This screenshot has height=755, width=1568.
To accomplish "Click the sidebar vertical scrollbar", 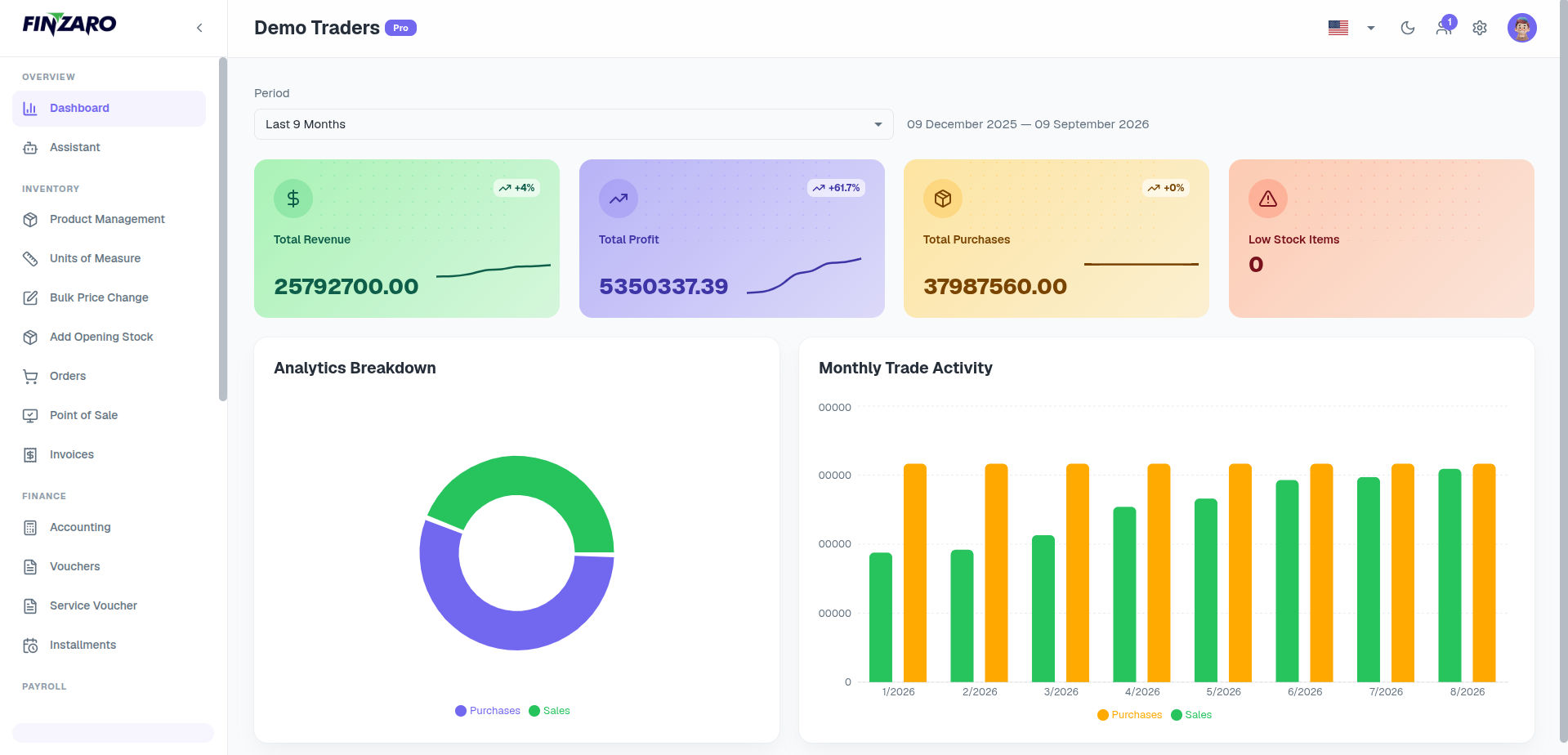I will click(223, 229).
